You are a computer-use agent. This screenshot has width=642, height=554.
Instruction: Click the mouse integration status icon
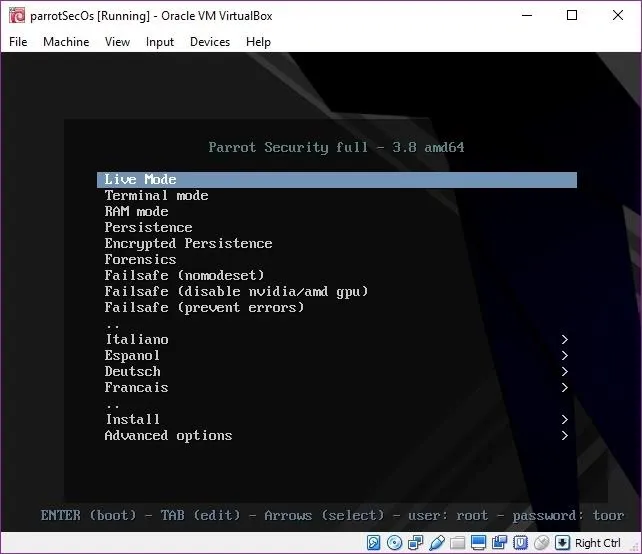(x=541, y=543)
